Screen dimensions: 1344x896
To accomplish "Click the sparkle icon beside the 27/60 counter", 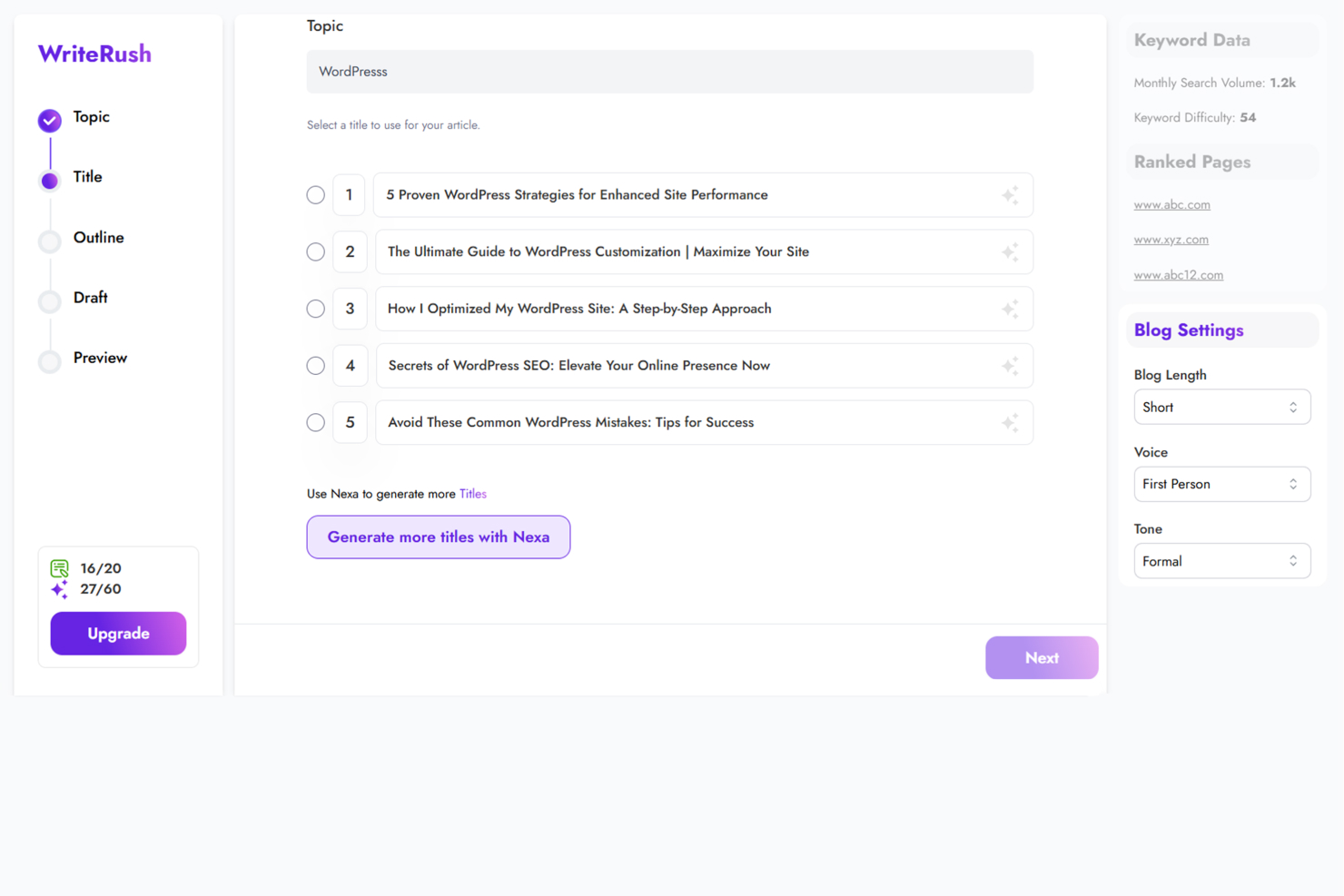I will (58, 589).
